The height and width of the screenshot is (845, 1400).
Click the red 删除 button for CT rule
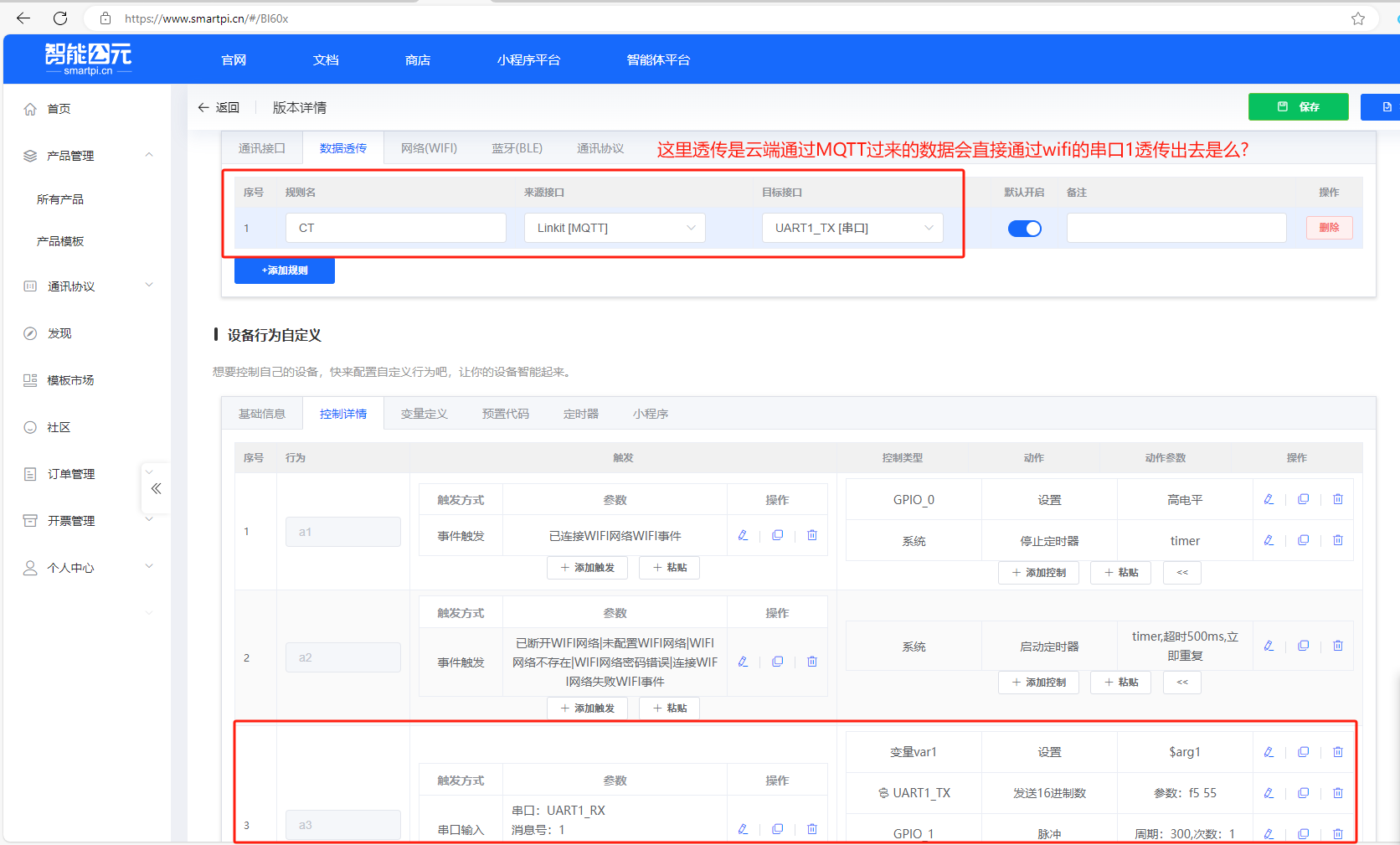click(1329, 228)
